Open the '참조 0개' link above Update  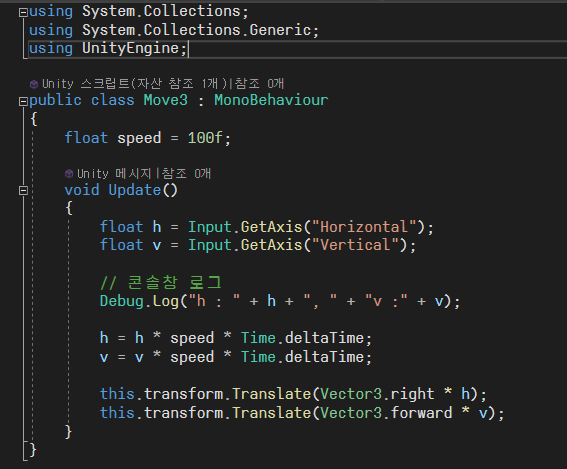coord(186,174)
